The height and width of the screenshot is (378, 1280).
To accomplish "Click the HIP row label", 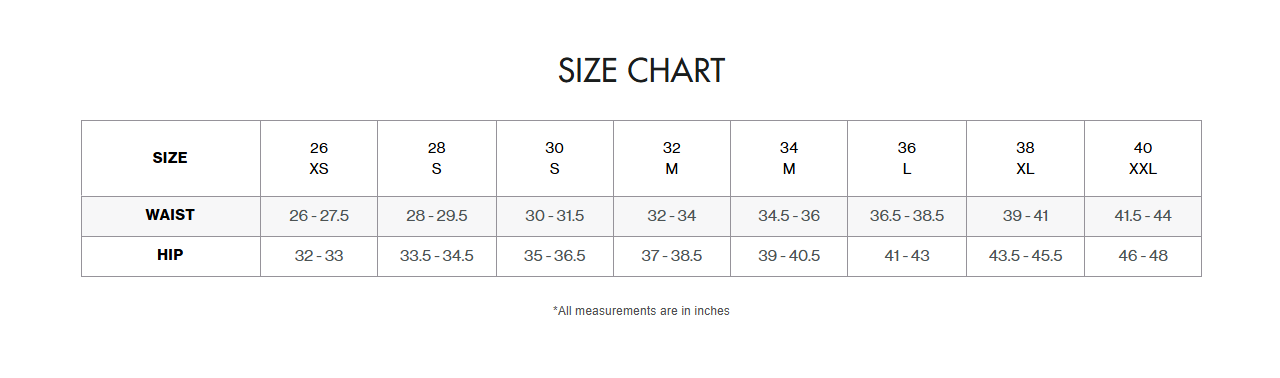I will [170, 255].
